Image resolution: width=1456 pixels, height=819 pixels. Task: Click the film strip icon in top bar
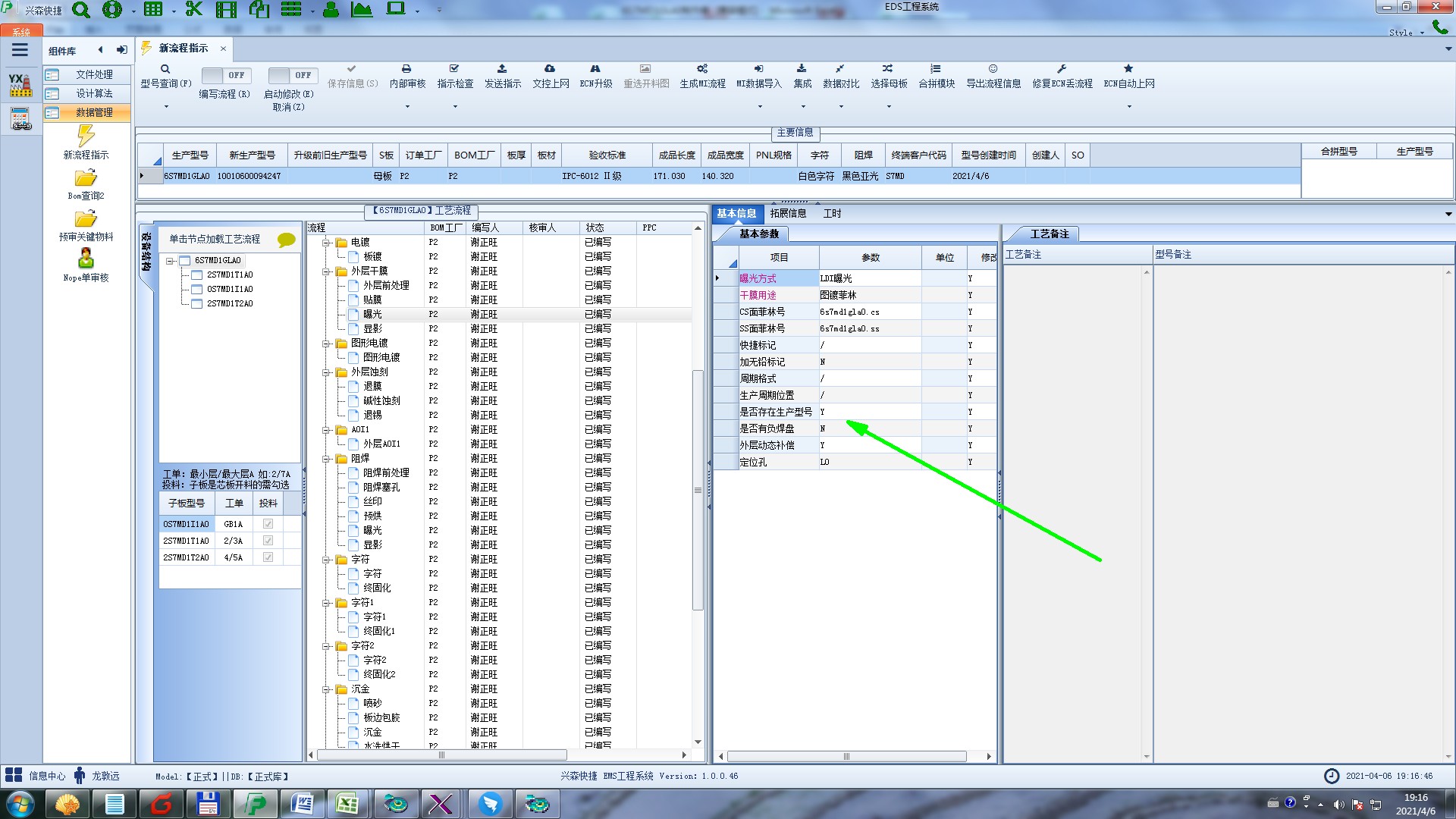point(226,10)
